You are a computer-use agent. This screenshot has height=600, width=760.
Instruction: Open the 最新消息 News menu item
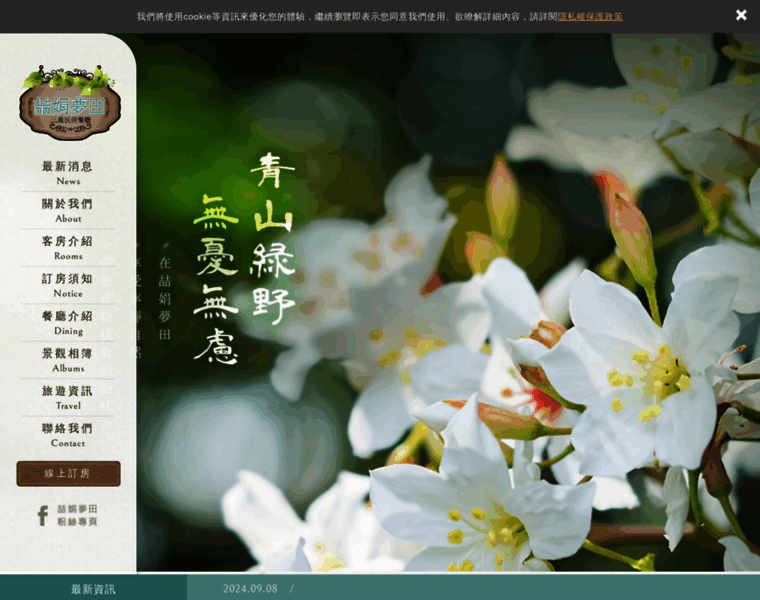coord(67,173)
